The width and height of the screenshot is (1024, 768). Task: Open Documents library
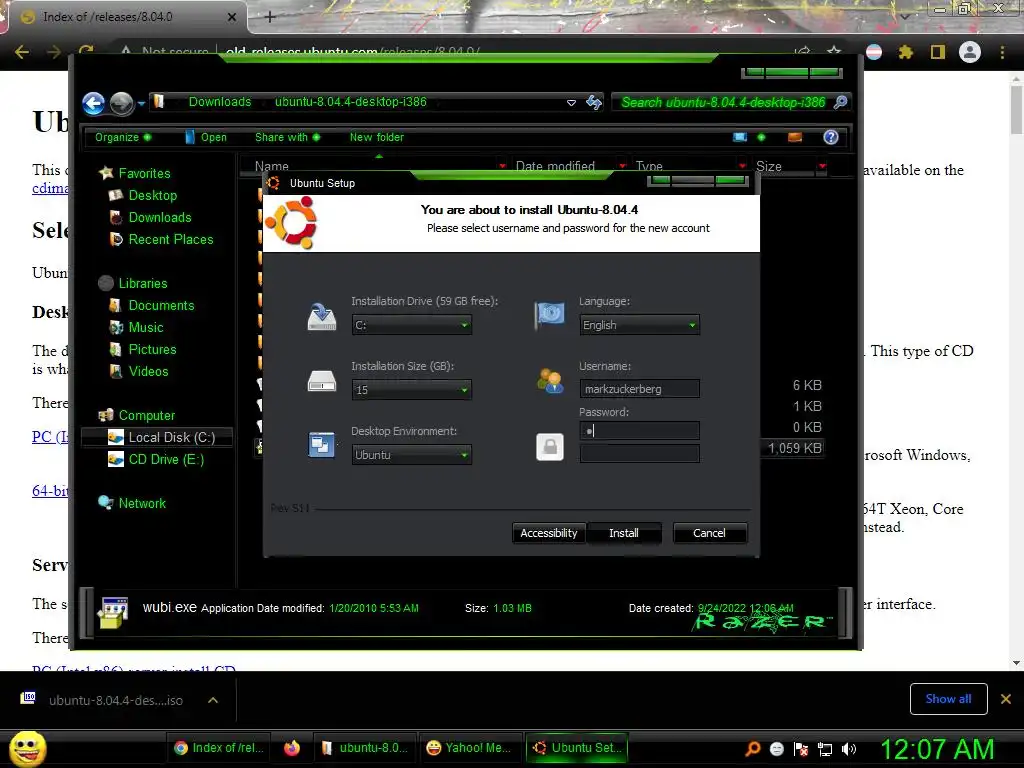click(x=152, y=306)
